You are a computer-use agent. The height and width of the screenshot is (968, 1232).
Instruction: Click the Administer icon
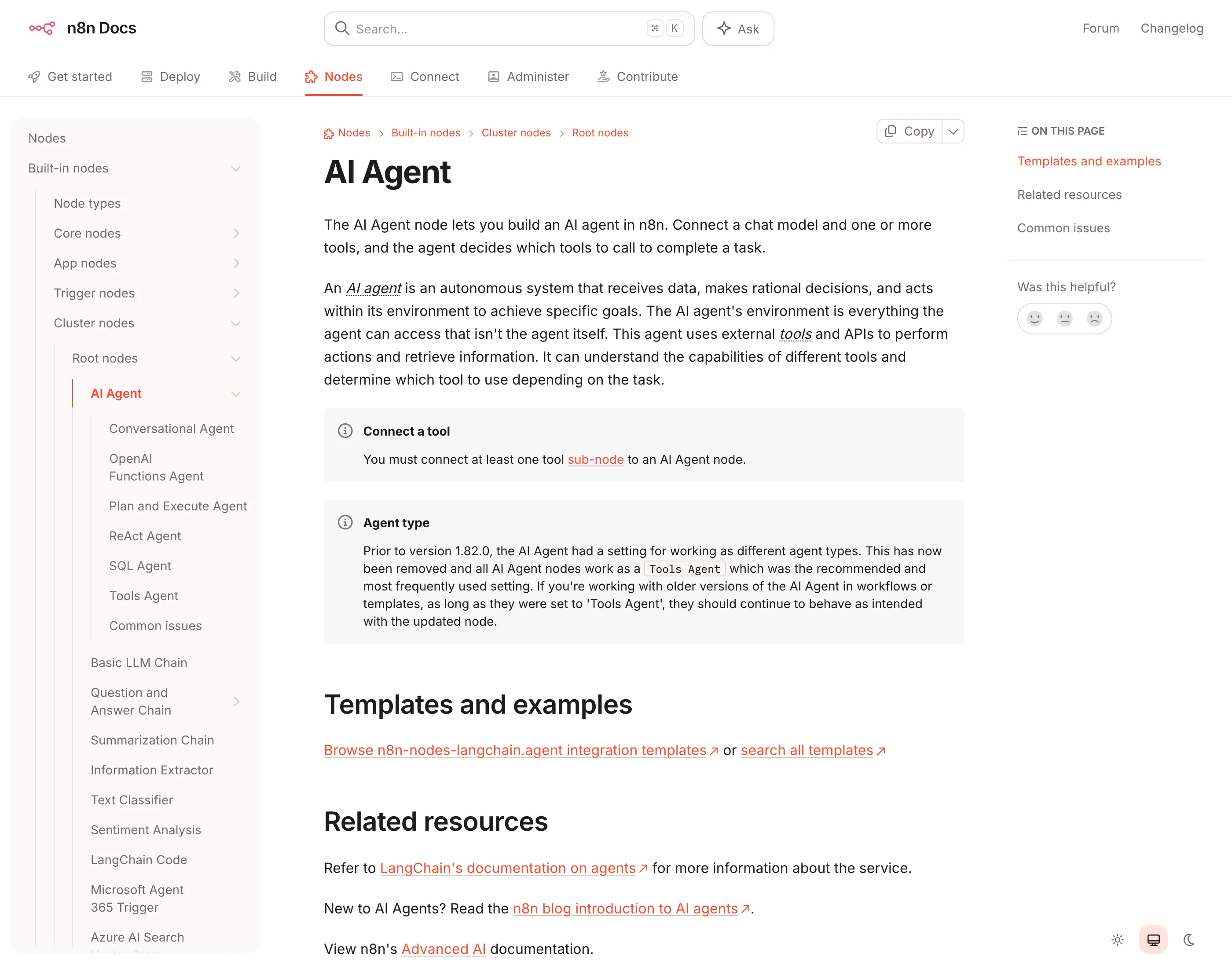(494, 77)
